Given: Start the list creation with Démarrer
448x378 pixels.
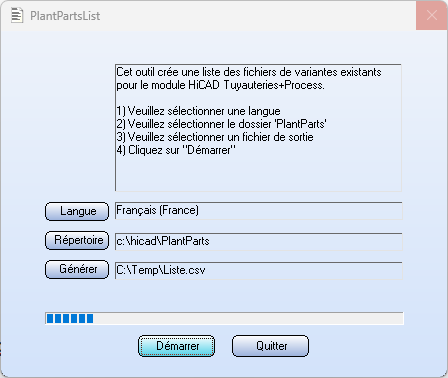Looking at the screenshot, I should pyautogui.click(x=176, y=346).
